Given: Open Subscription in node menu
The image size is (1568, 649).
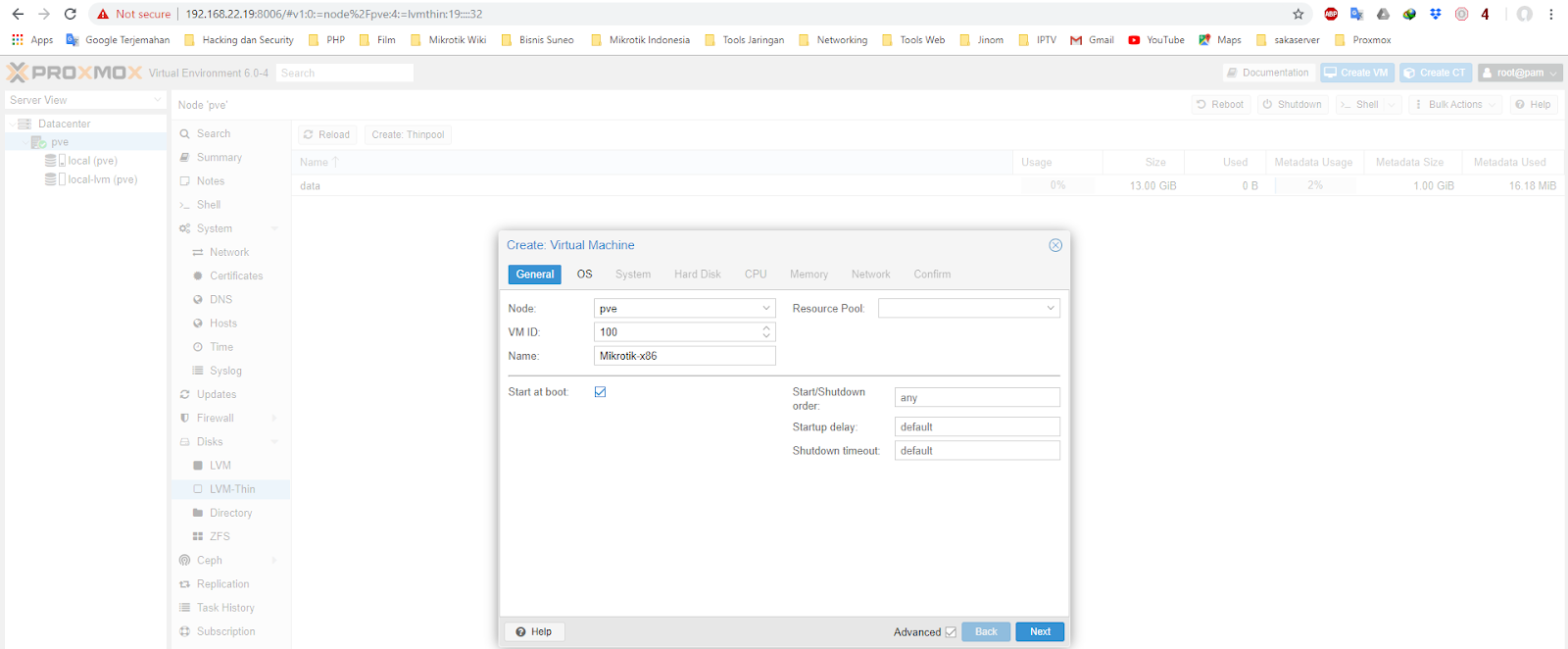Looking at the screenshot, I should tap(226, 631).
